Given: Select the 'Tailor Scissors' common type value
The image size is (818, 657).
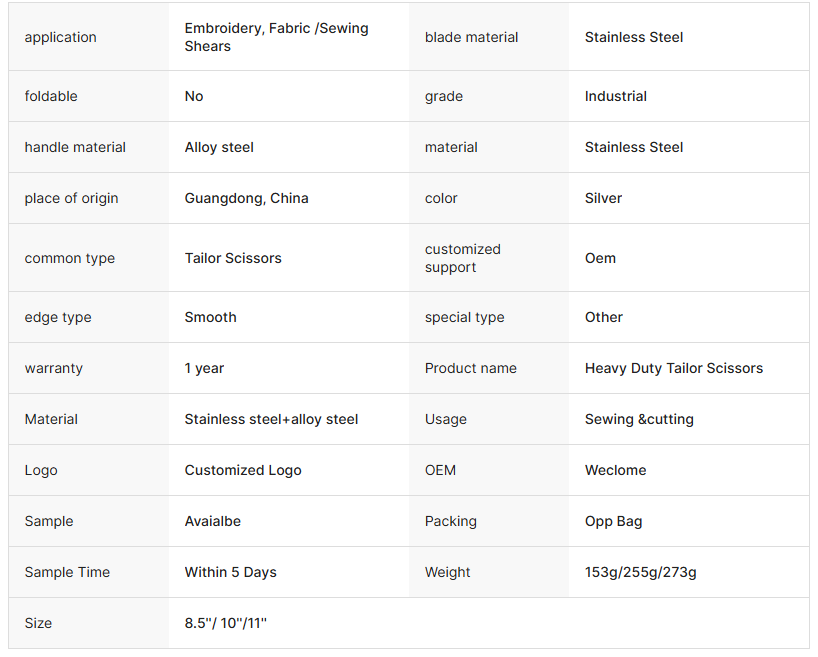Looking at the screenshot, I should [233, 258].
